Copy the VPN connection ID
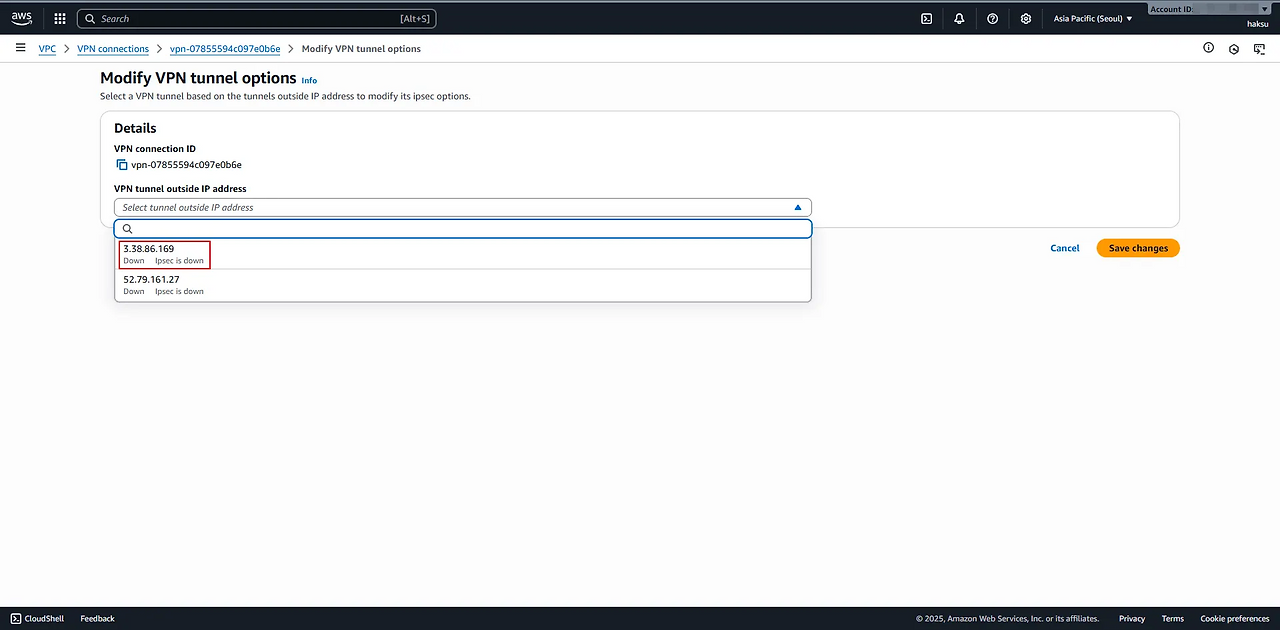 122,165
